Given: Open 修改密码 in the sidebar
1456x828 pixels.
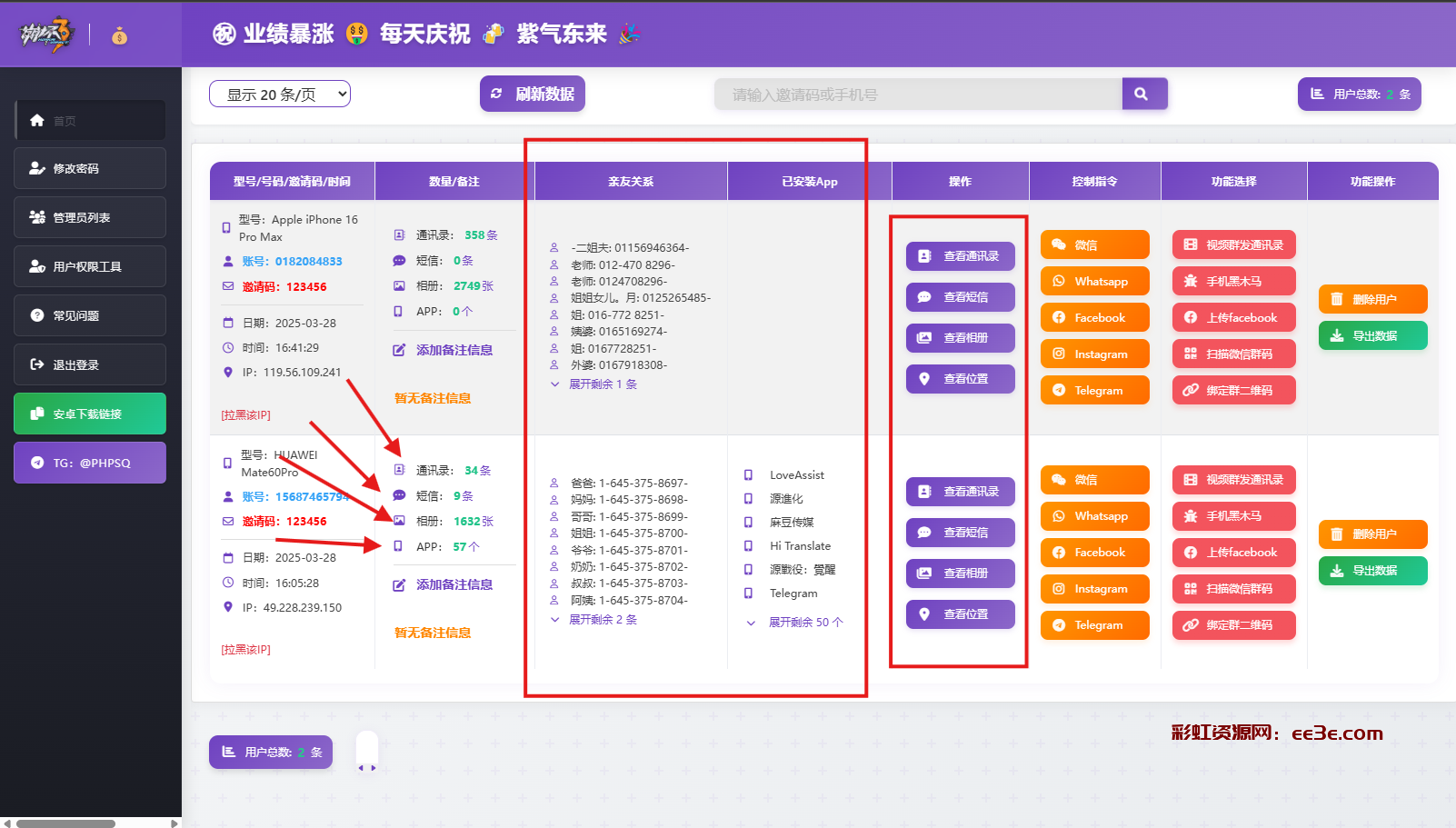Looking at the screenshot, I should [89, 168].
